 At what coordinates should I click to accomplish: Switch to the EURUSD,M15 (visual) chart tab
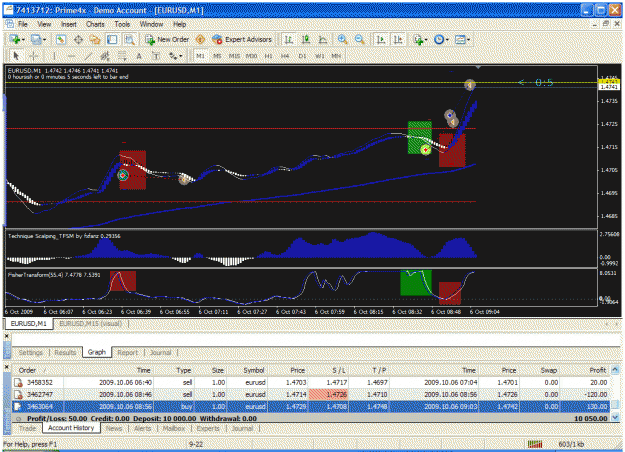(90, 324)
